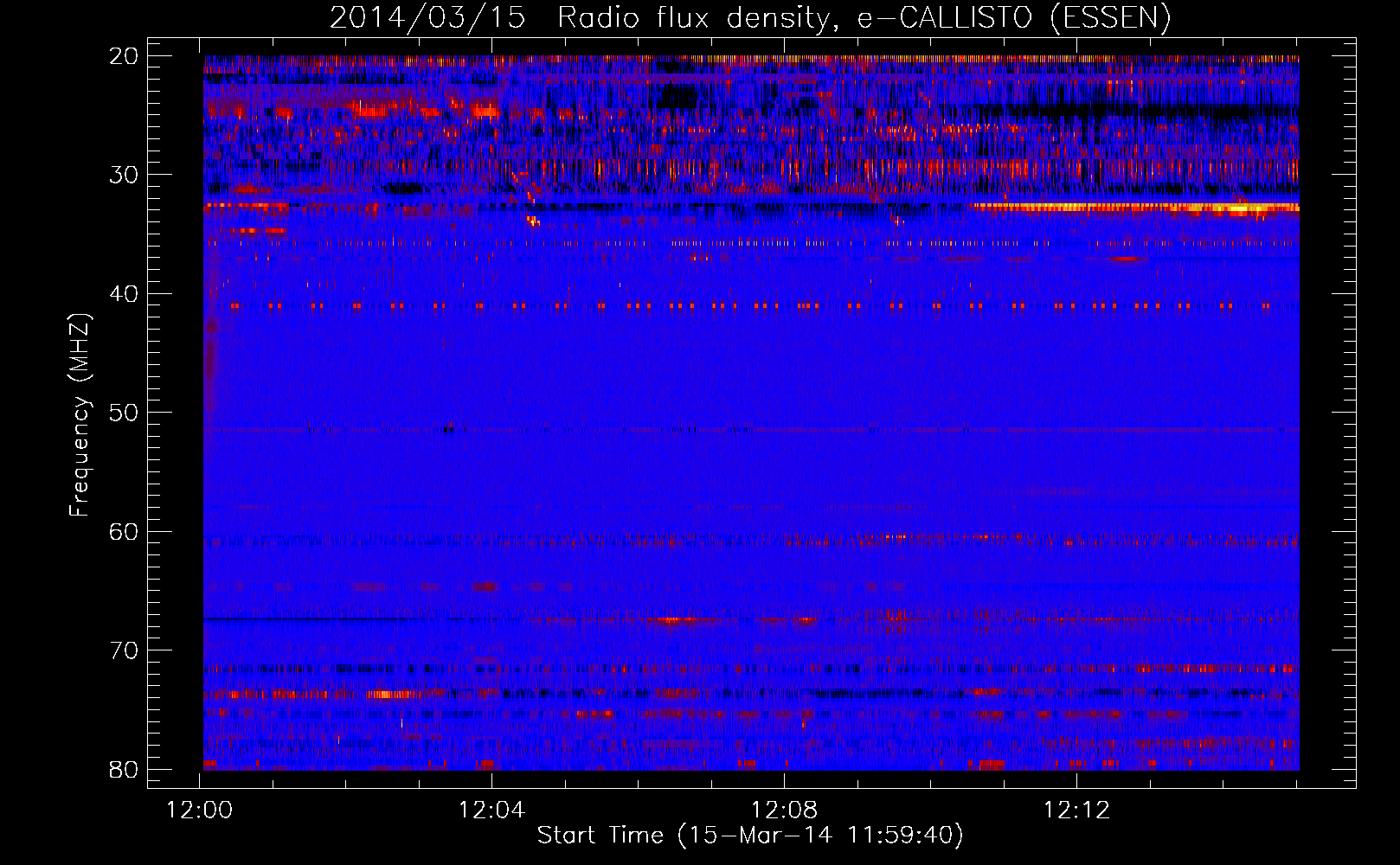Click the 30 frequency tick label
This screenshot has height=865, width=1400.
(x=124, y=175)
